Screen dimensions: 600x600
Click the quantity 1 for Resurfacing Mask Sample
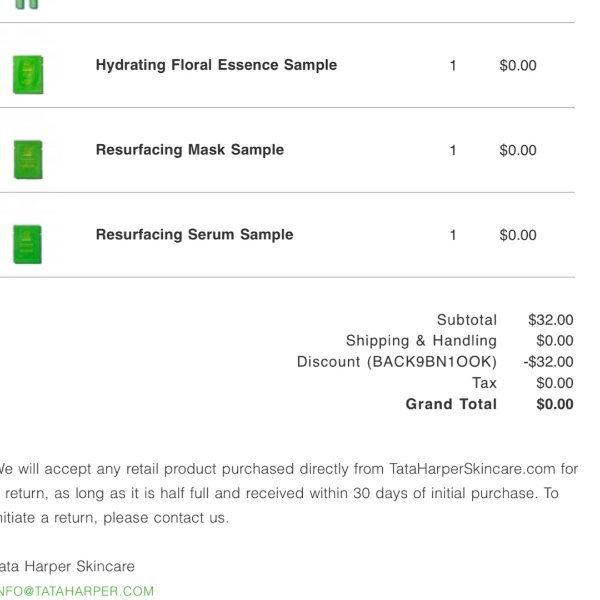tap(453, 150)
